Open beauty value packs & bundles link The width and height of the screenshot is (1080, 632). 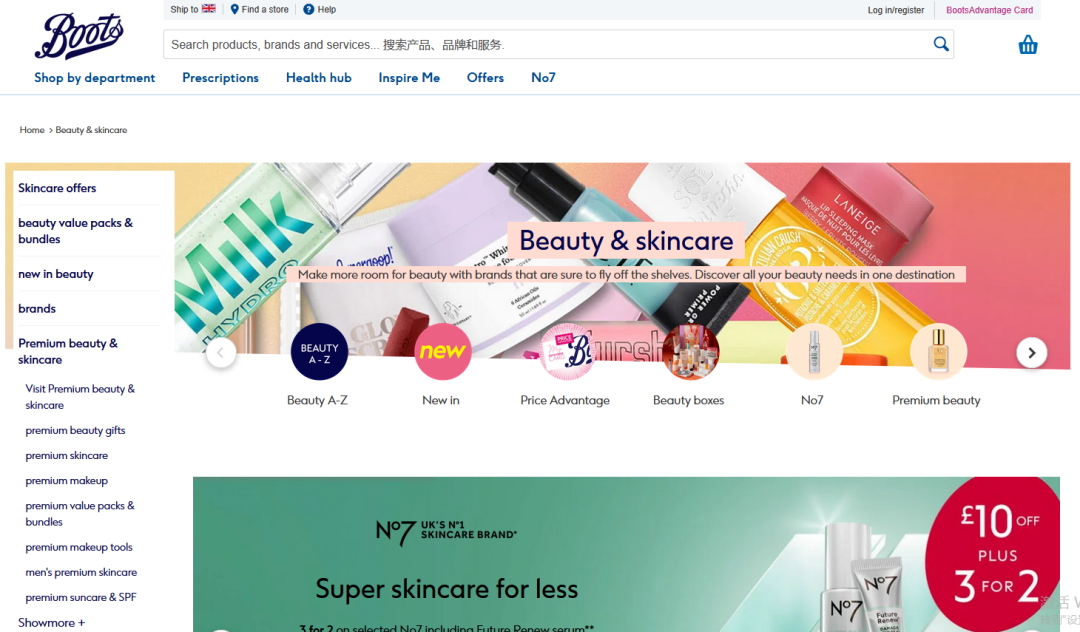[x=76, y=231]
